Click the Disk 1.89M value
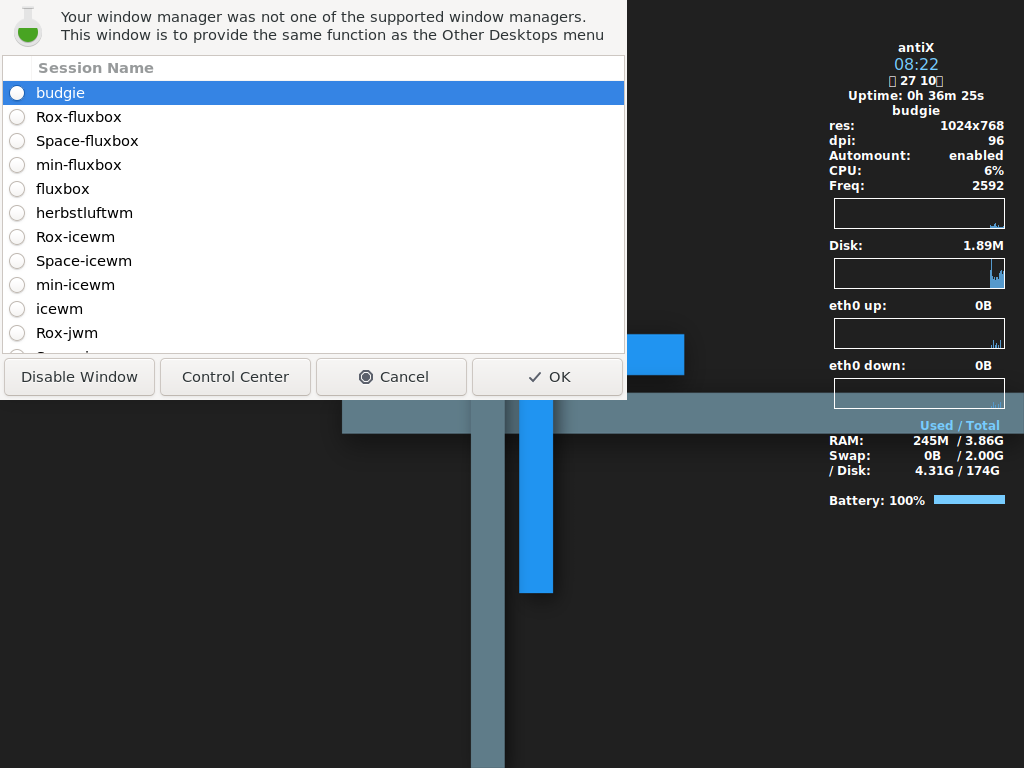This screenshot has height=768, width=1024. (x=984, y=246)
